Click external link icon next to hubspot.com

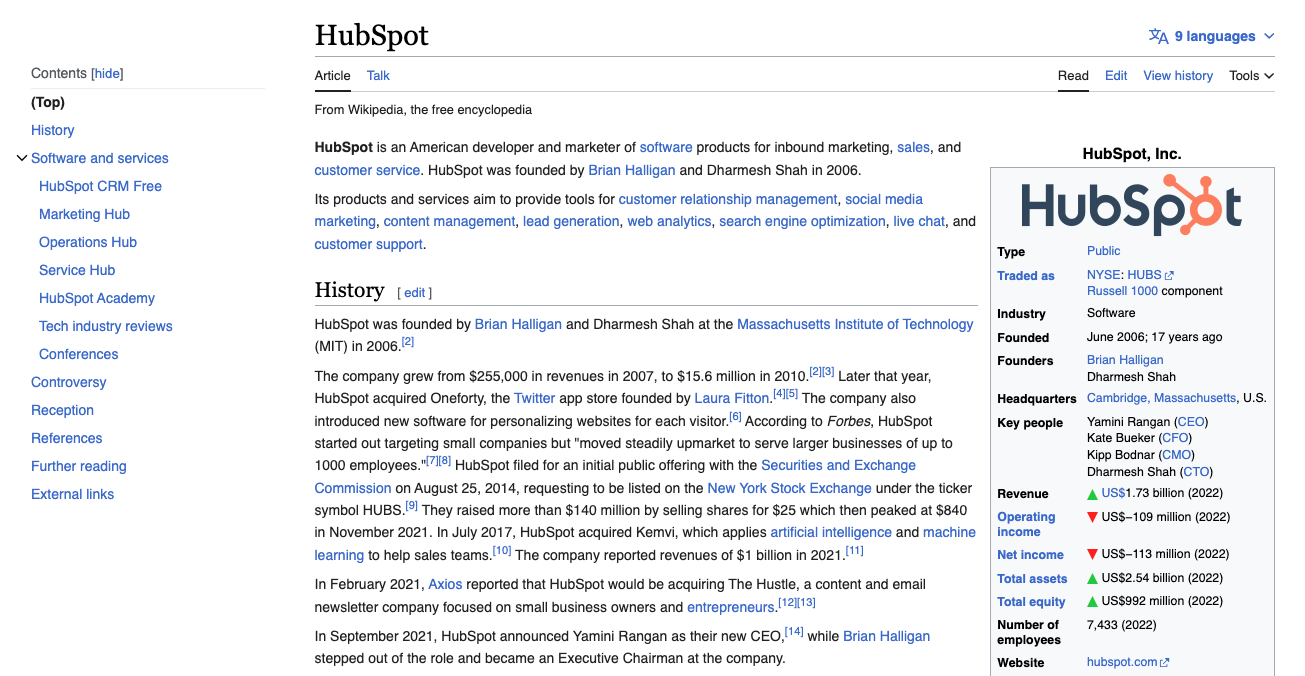tap(1165, 662)
